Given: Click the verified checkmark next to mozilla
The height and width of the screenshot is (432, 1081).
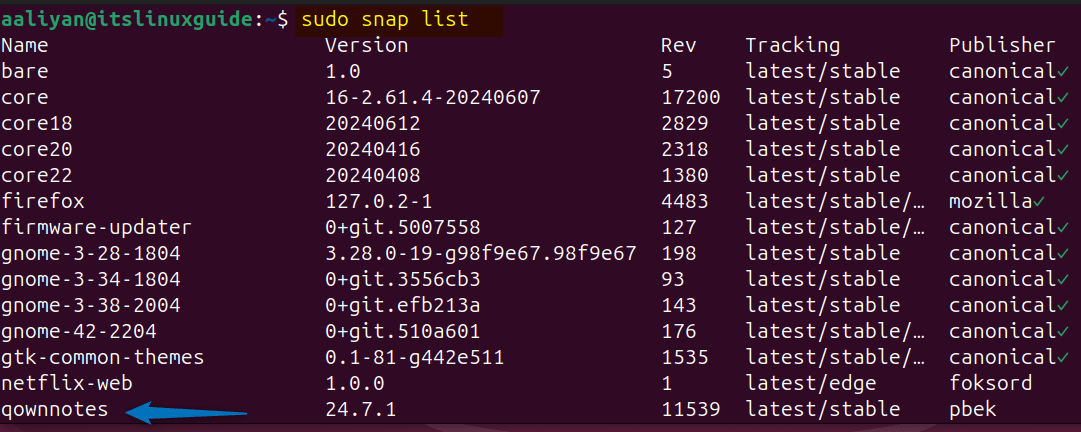Looking at the screenshot, I should (1039, 203).
